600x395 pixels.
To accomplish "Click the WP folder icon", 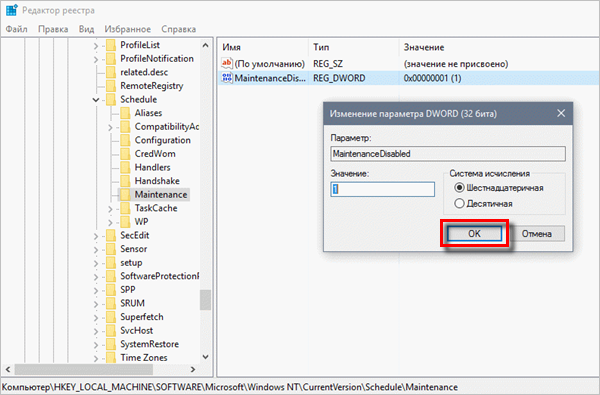I will (x=125, y=222).
